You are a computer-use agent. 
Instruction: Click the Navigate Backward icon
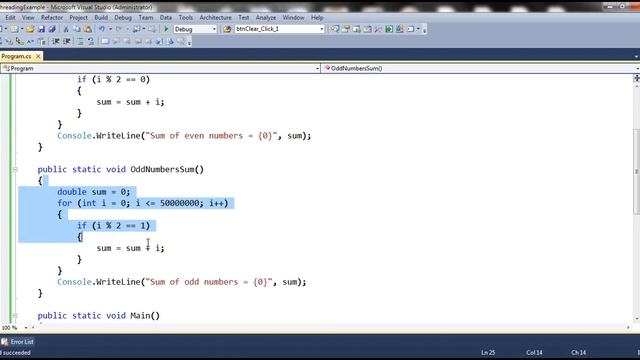136,29
